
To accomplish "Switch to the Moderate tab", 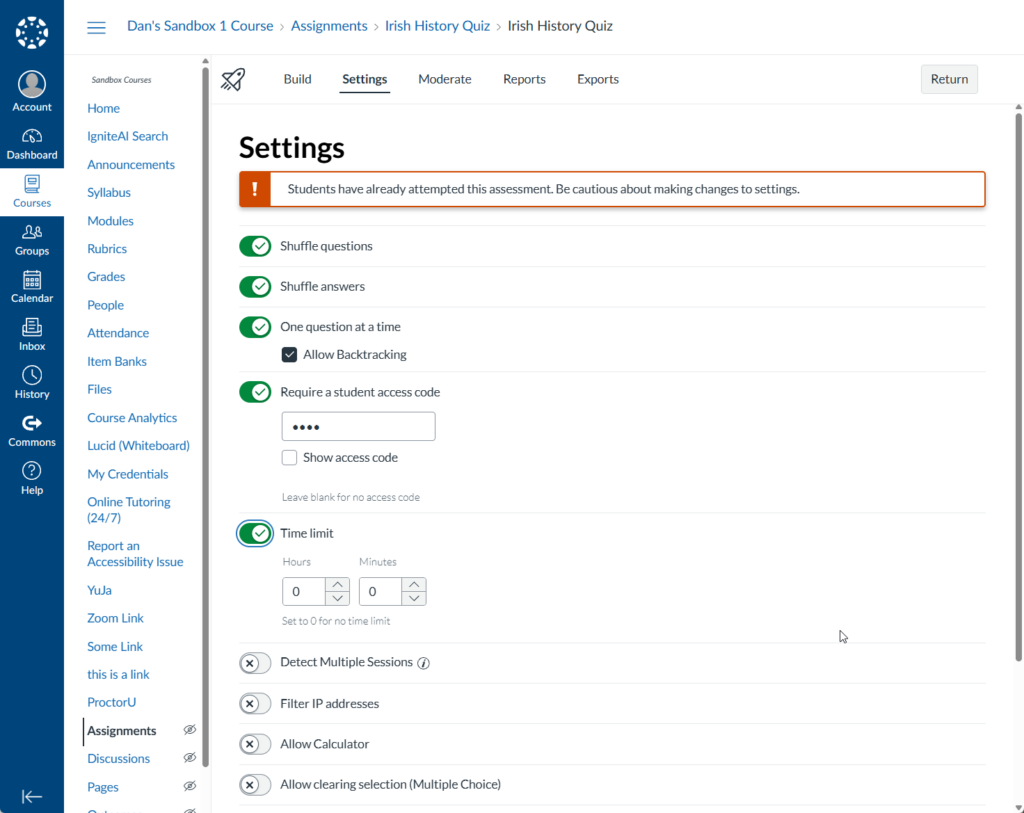I will [x=445, y=79].
